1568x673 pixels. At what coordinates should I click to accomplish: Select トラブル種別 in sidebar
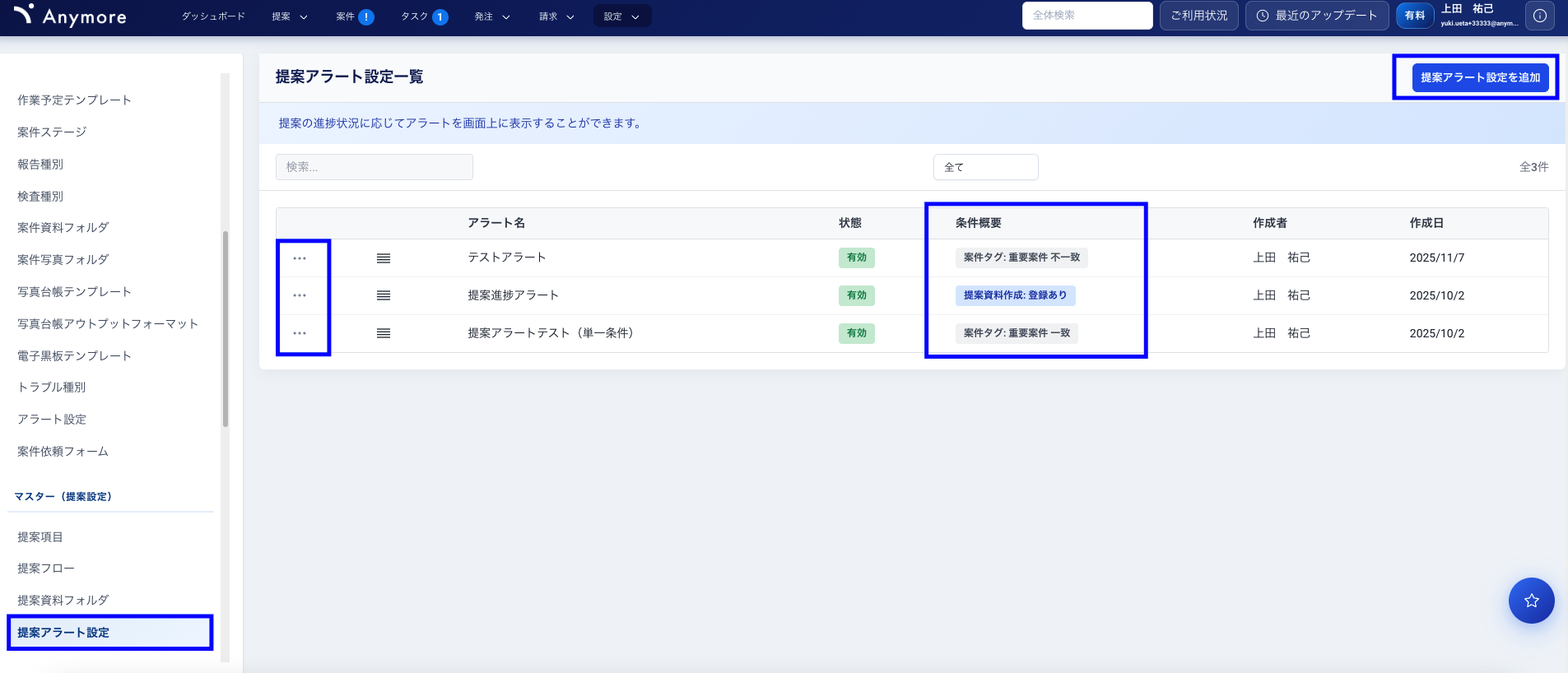[x=52, y=388]
